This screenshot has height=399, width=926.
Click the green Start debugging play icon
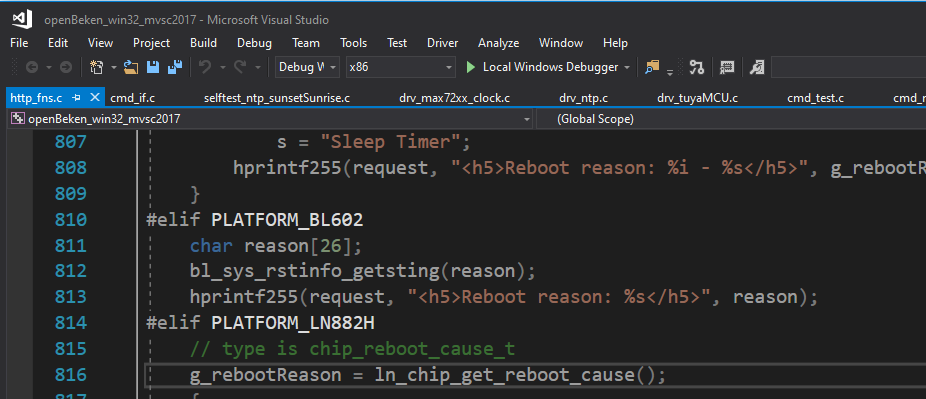click(471, 67)
